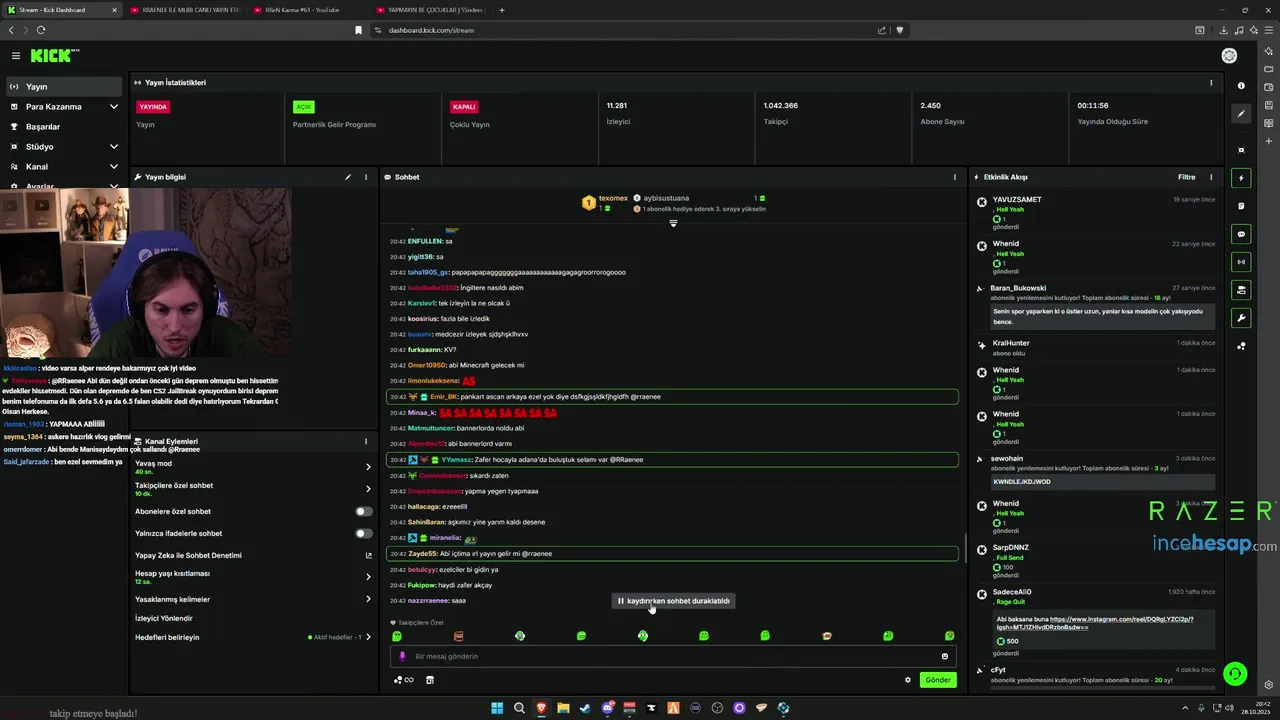
Task: Open Kanal Eylemleri three-dot menu
Action: coord(365,441)
